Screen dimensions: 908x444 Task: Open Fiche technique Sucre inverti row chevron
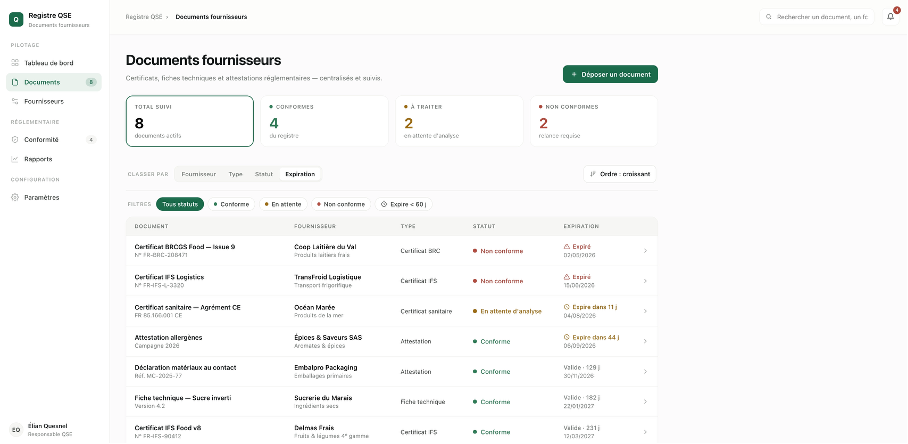coord(645,401)
